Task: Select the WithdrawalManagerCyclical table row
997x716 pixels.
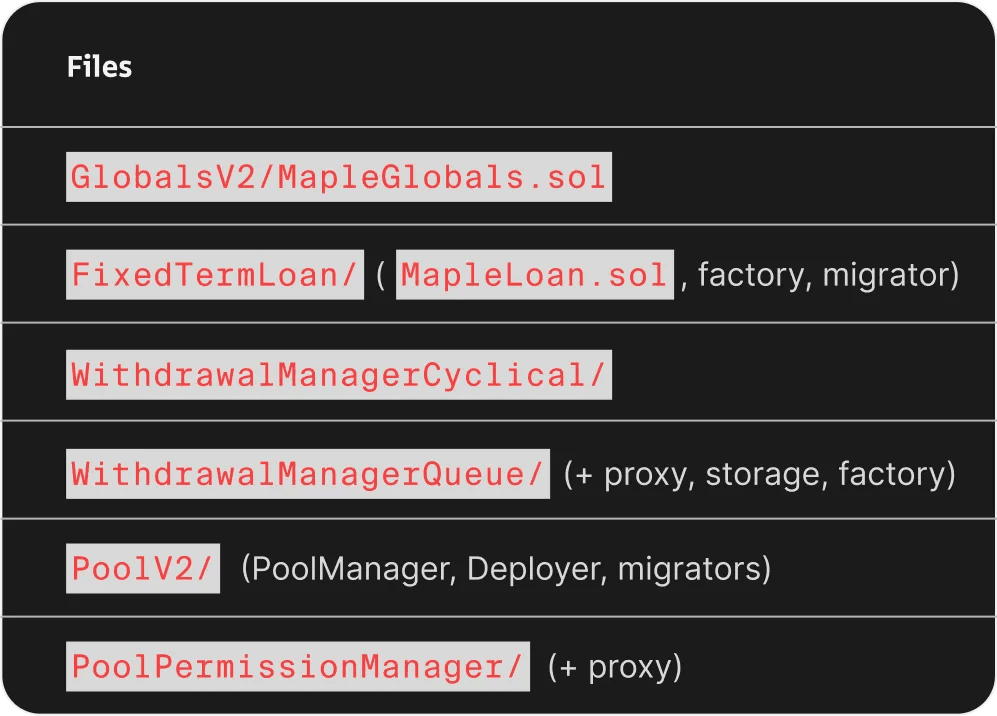Action: [498, 372]
